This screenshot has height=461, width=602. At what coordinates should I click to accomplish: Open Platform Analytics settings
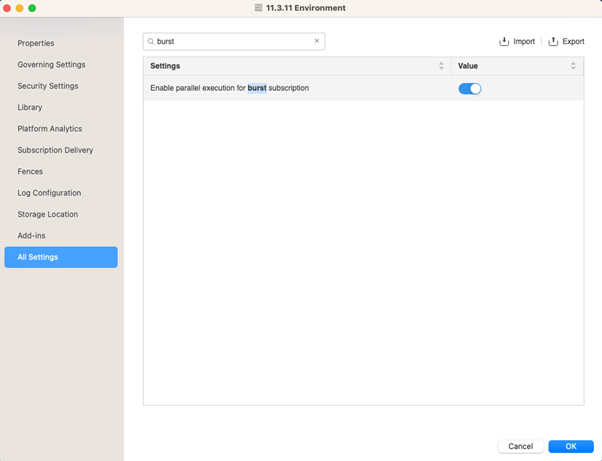[x=50, y=129]
